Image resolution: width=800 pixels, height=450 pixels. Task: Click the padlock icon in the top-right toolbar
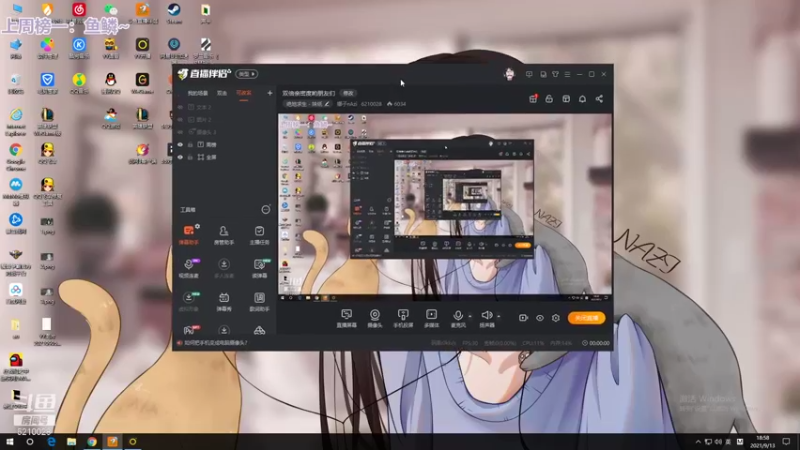point(549,98)
